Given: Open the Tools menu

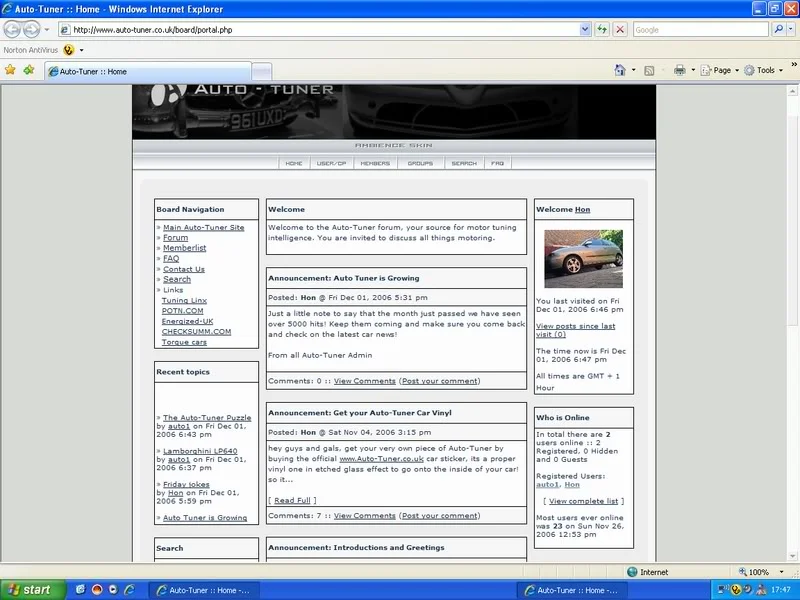Looking at the screenshot, I should coord(763,70).
